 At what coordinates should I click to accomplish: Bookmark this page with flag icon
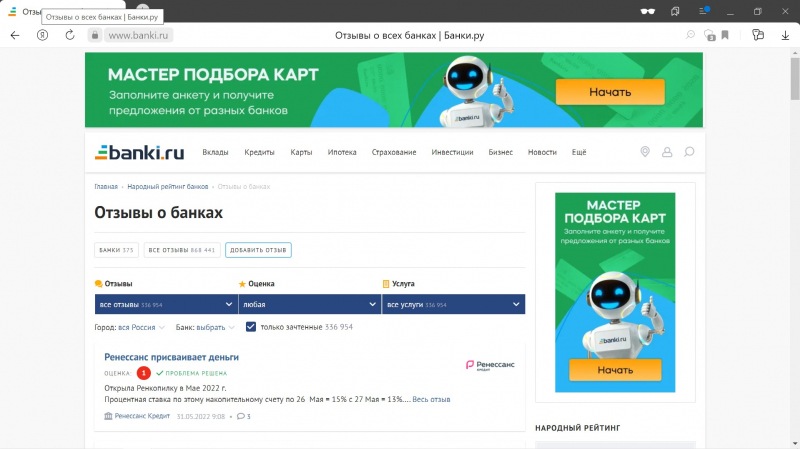(x=725, y=35)
